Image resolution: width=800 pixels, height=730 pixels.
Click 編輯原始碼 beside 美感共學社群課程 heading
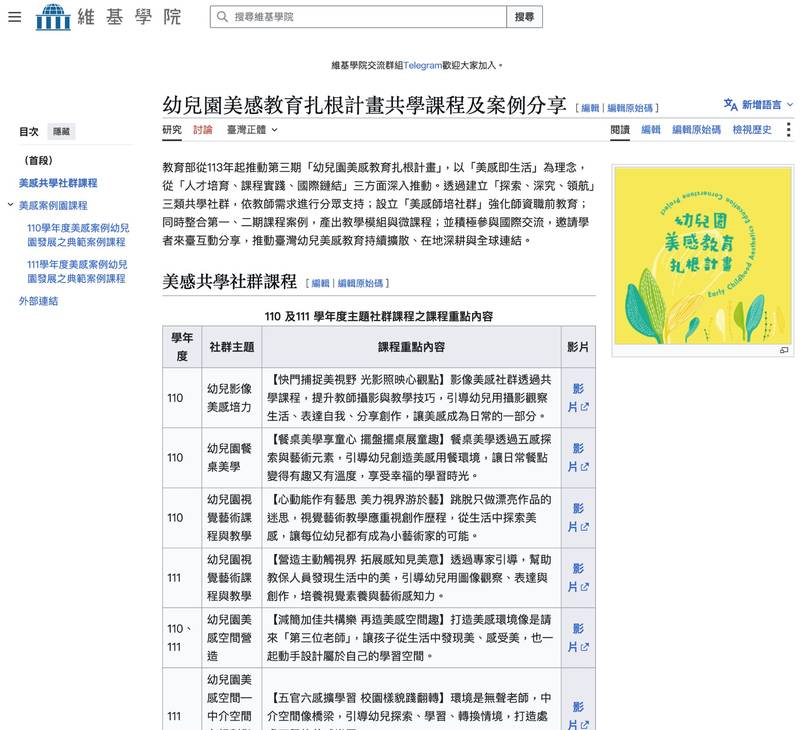tap(360, 283)
